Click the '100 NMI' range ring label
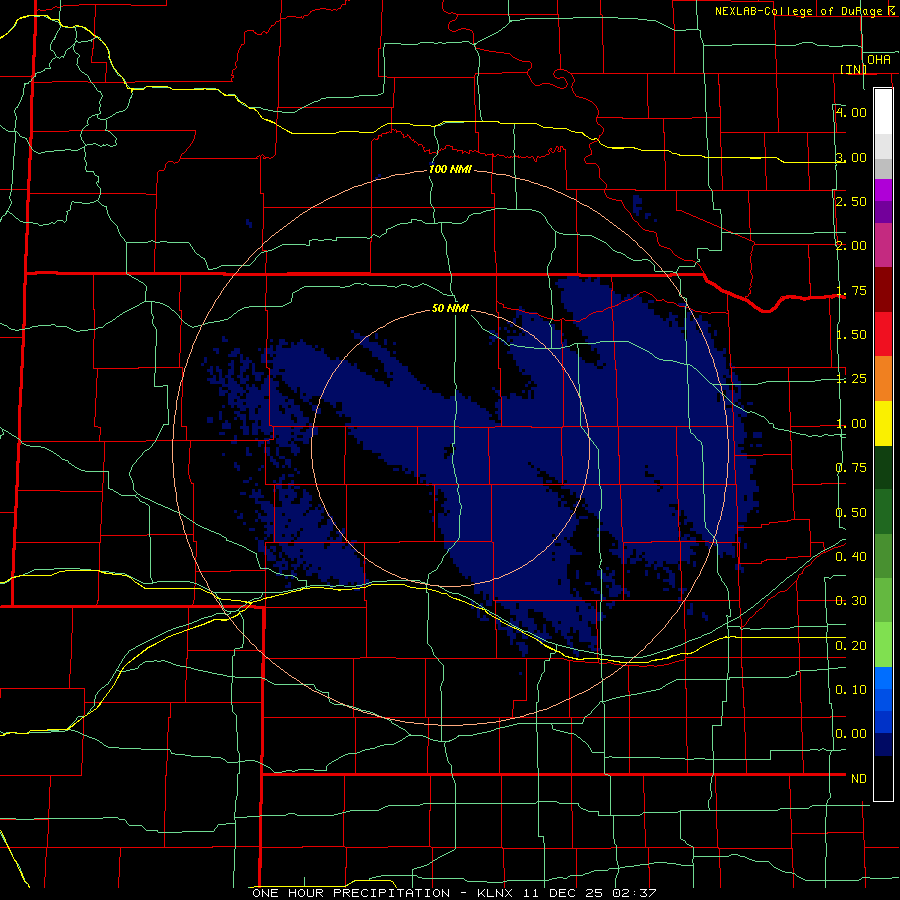This screenshot has width=900, height=900. click(450, 169)
